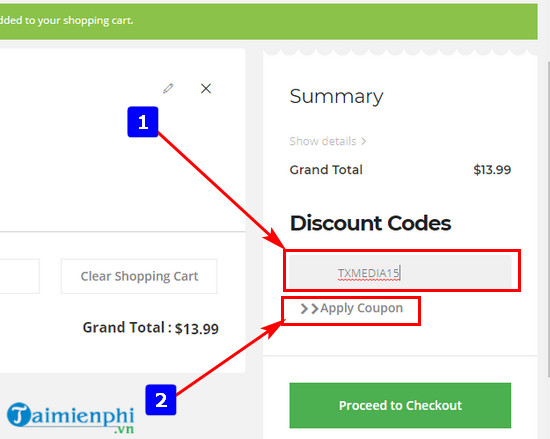Click the blue number 2 marker
This screenshot has height=439, width=550.
click(161, 400)
